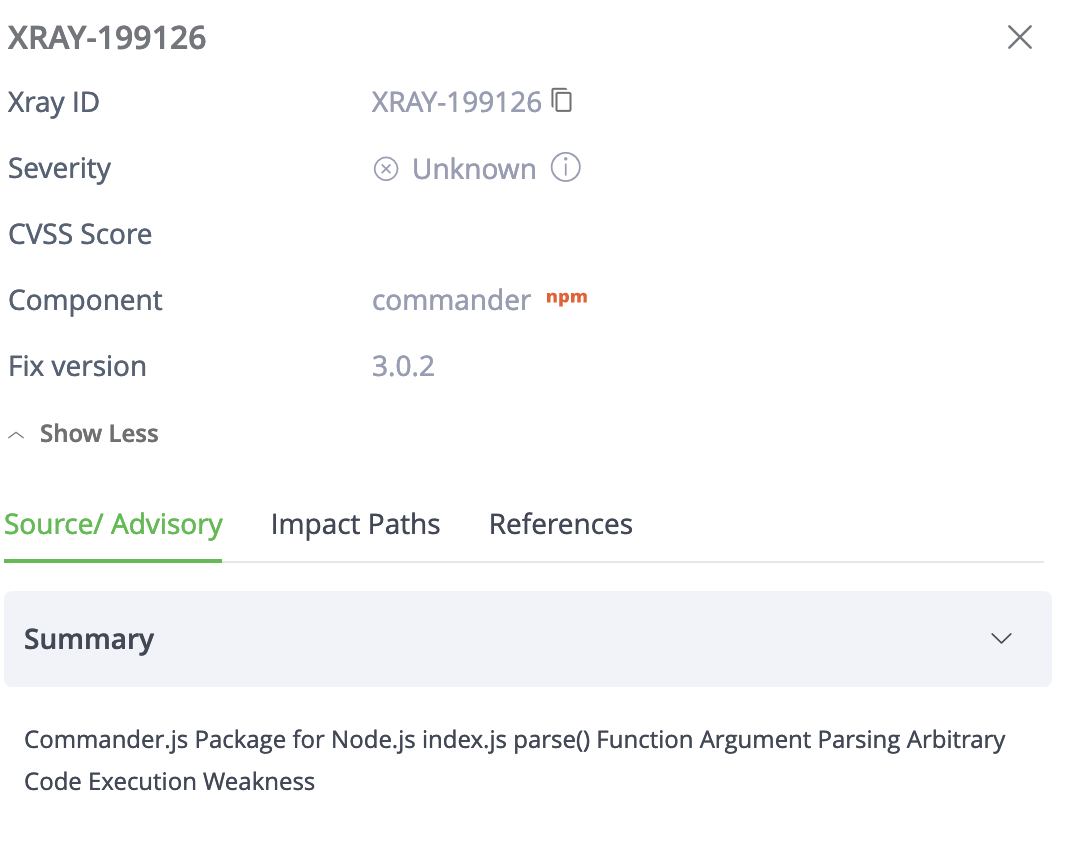Select the vulnerability summary description text
Screen dimensions: 1066x858
[514, 760]
